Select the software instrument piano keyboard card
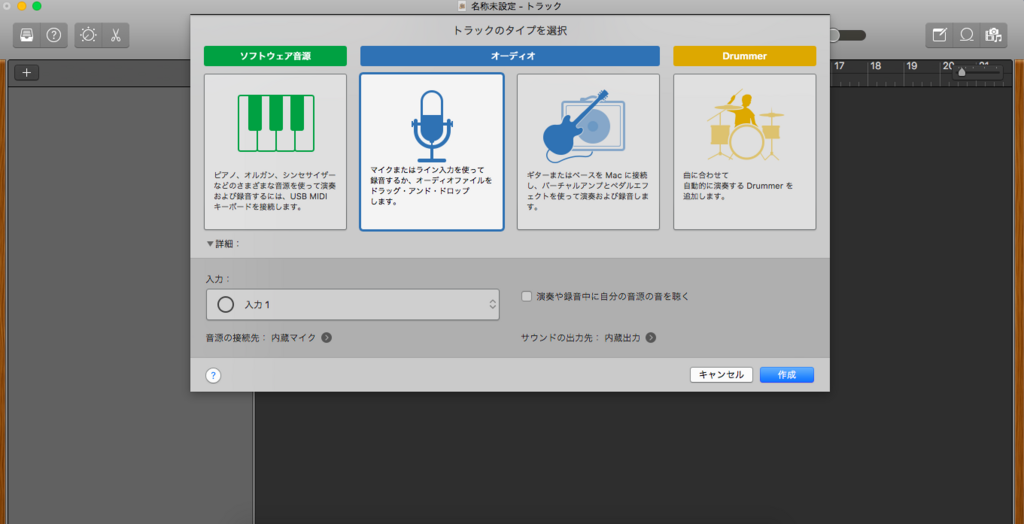 pyautogui.click(x=275, y=152)
